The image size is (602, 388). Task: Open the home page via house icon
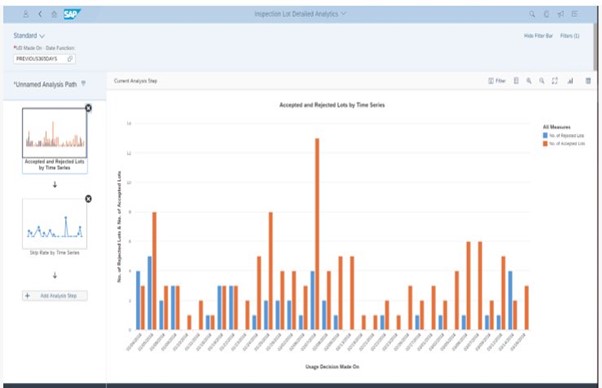click(54, 14)
